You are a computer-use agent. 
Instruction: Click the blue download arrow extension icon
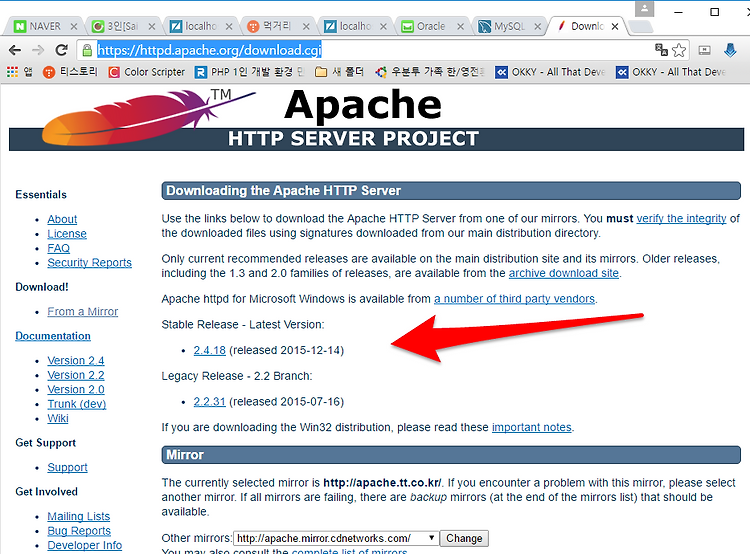(x=730, y=50)
